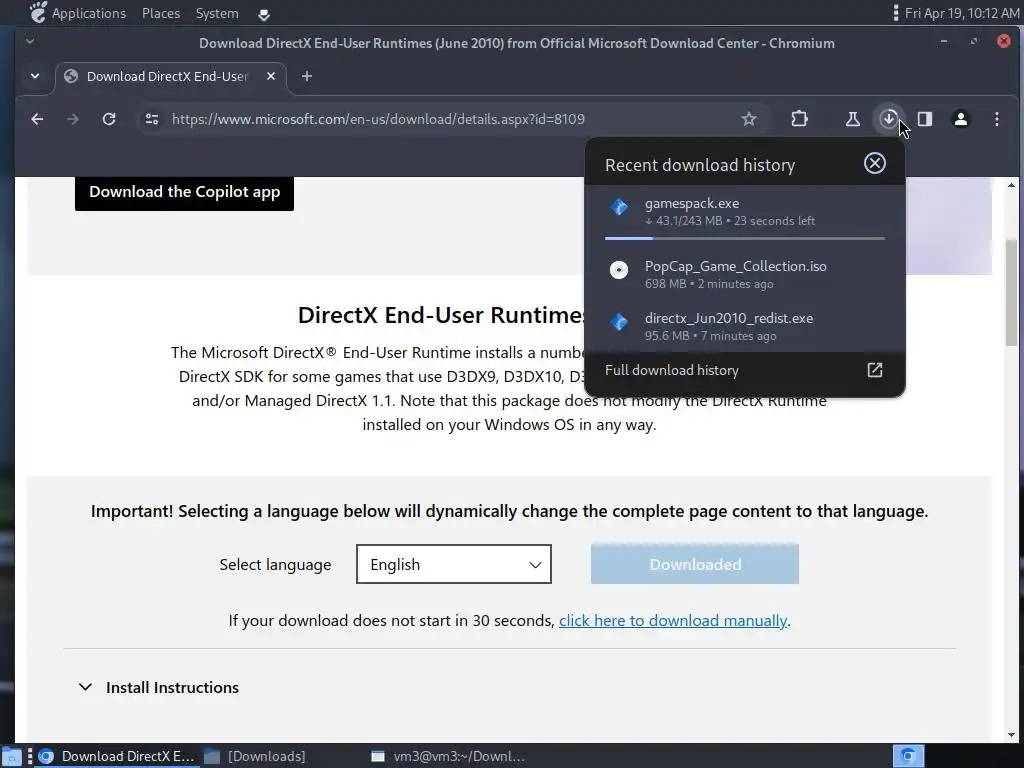This screenshot has width=1024, height=768.
Task: Open a new tab with plus button
Action: coord(306,76)
